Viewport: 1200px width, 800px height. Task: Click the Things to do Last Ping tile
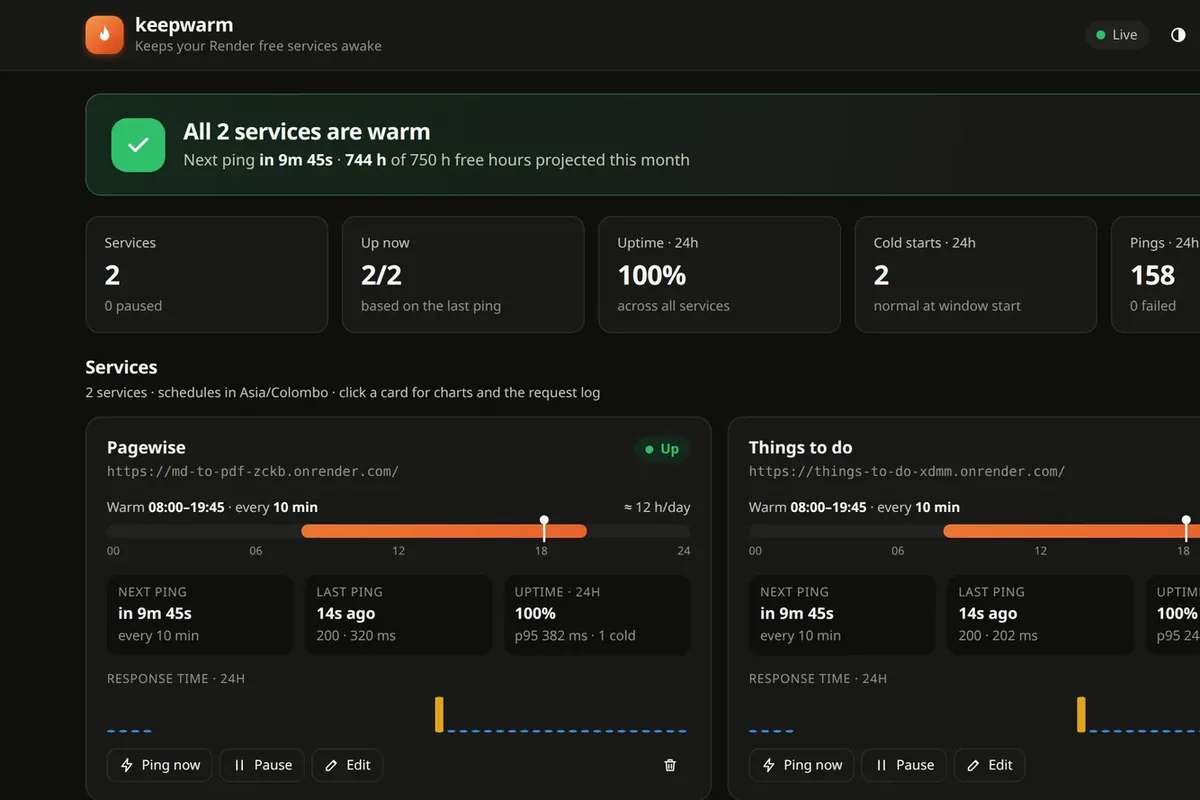tap(1040, 614)
